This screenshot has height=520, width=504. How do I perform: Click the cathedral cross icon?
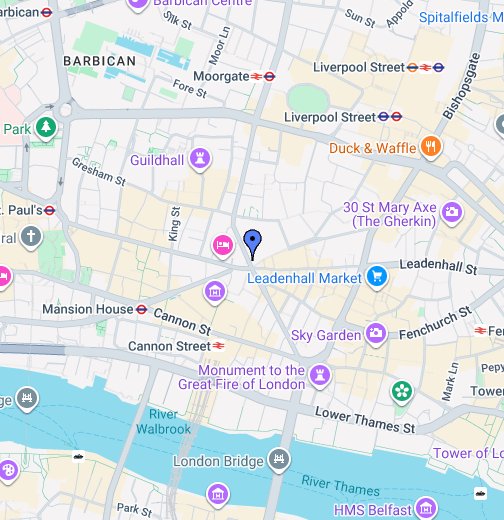31,237
